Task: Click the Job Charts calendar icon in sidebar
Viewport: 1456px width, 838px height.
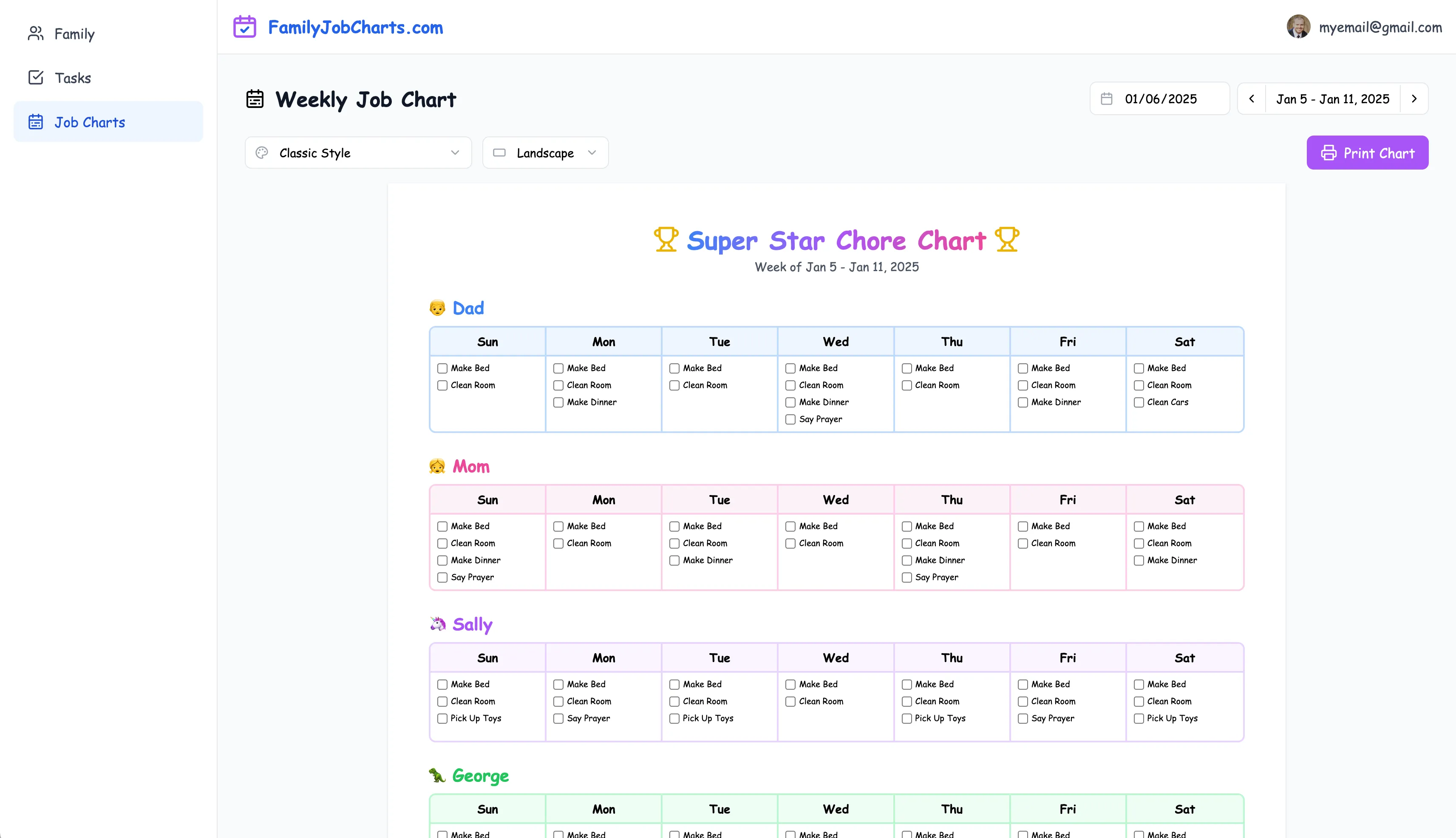Action: 36,122
